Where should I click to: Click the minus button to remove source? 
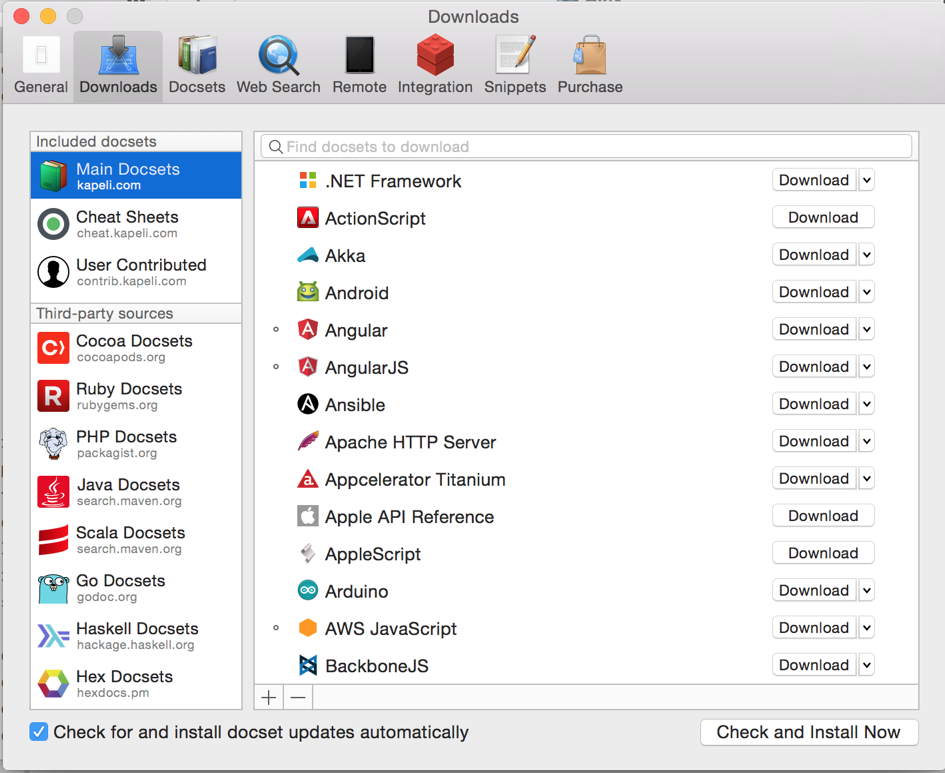[298, 698]
